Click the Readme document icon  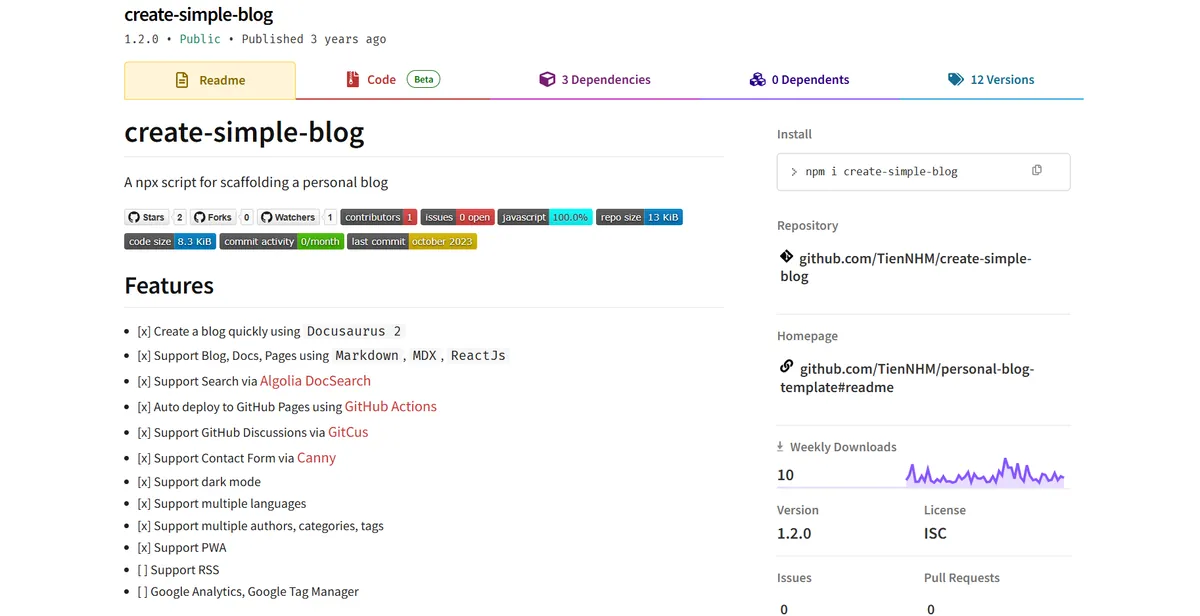click(x=182, y=80)
